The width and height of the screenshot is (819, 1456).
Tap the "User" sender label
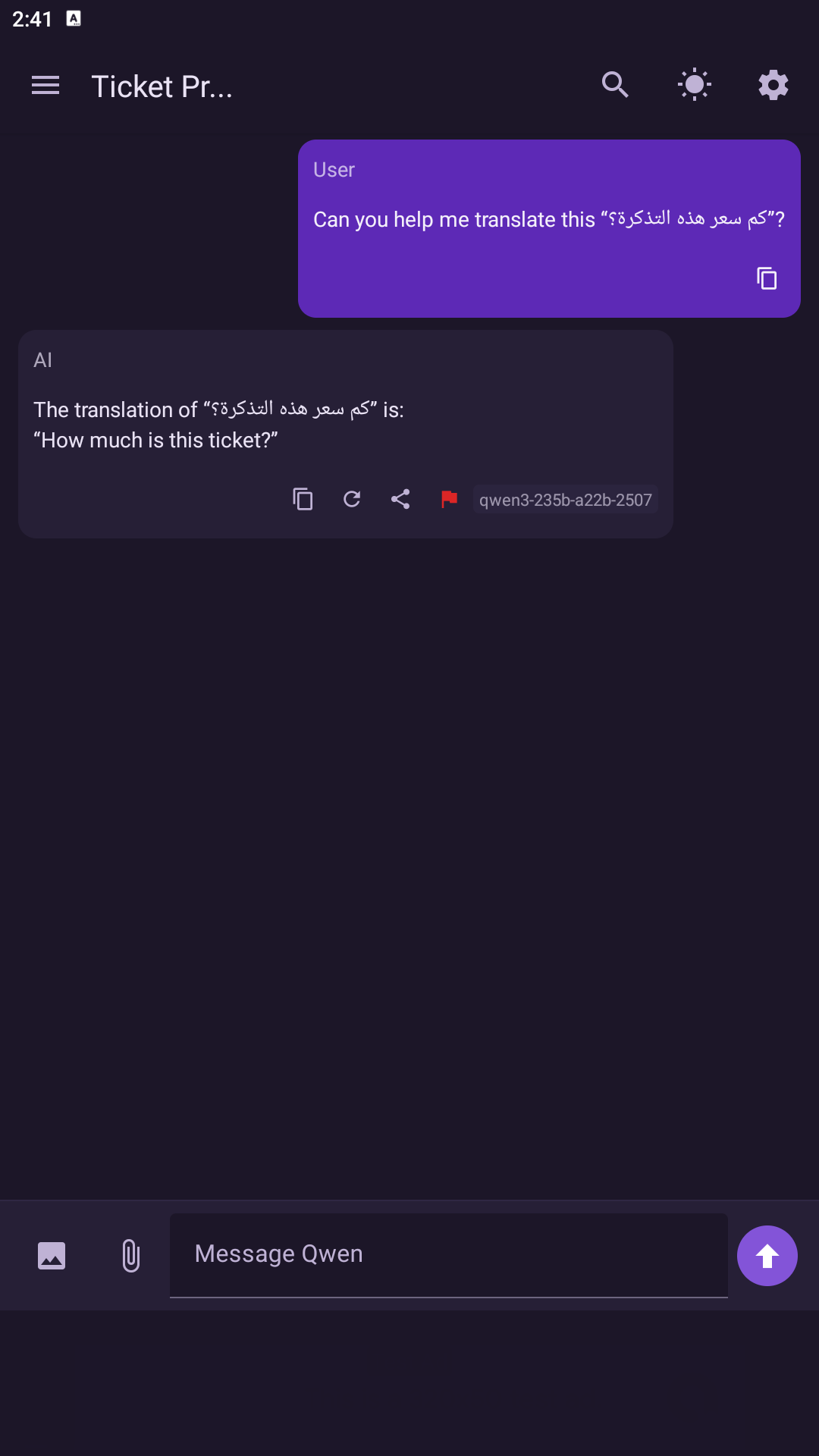point(334,170)
